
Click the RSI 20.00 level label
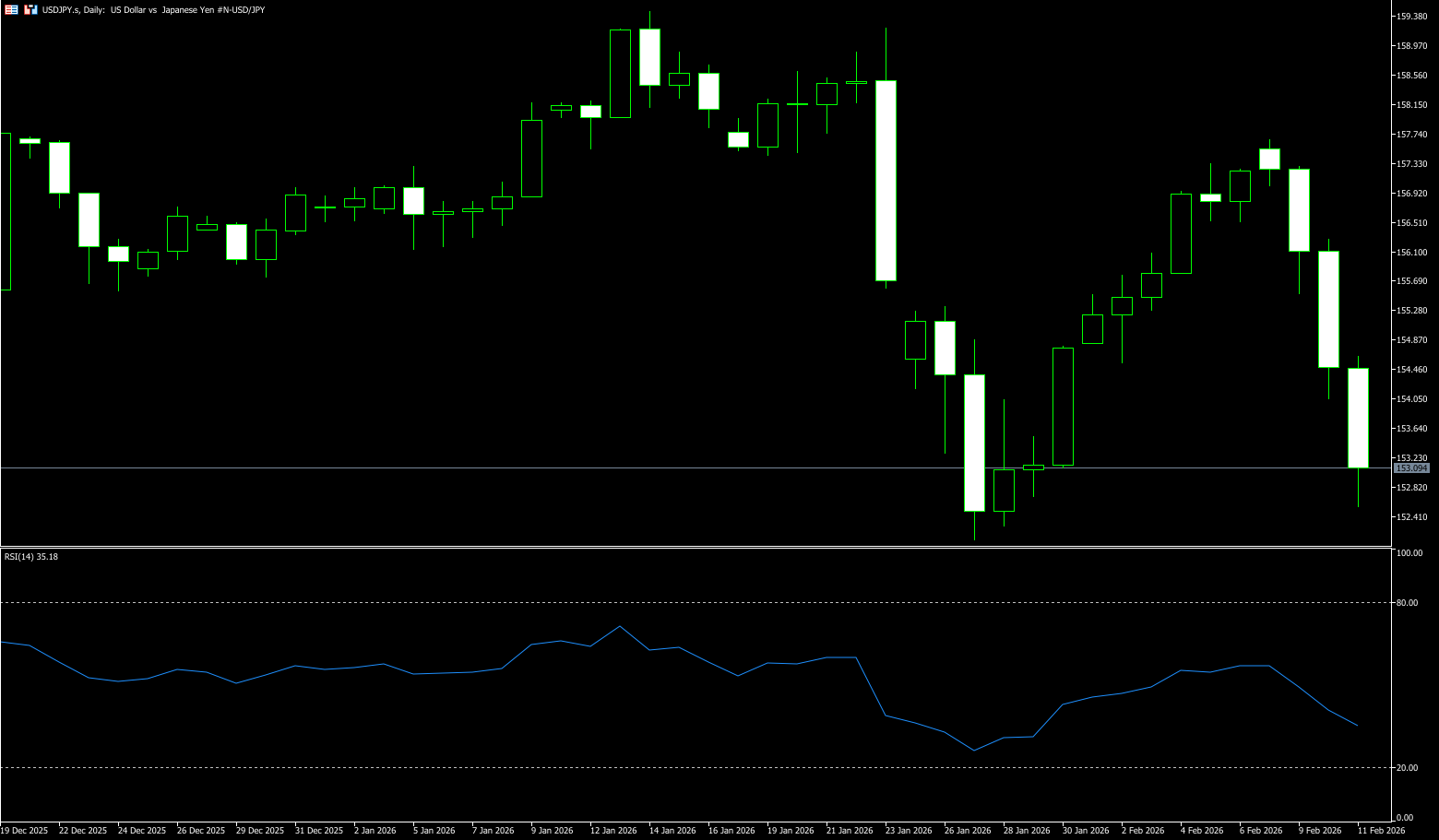[x=1408, y=768]
